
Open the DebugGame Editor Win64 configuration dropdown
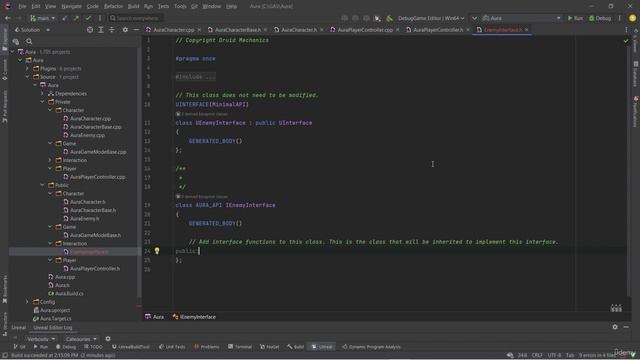pyautogui.click(x=431, y=18)
